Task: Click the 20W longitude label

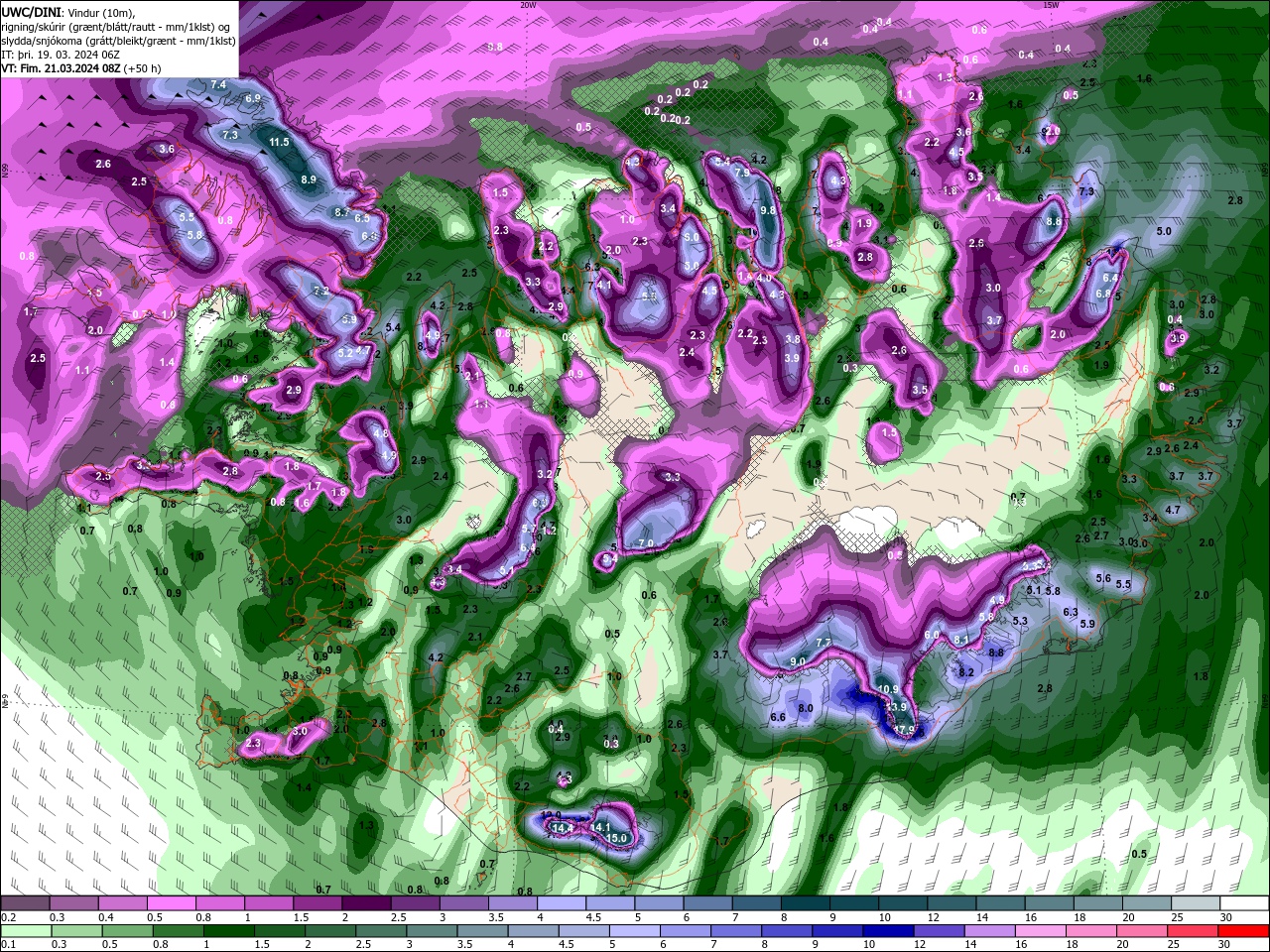Action: (x=528, y=5)
